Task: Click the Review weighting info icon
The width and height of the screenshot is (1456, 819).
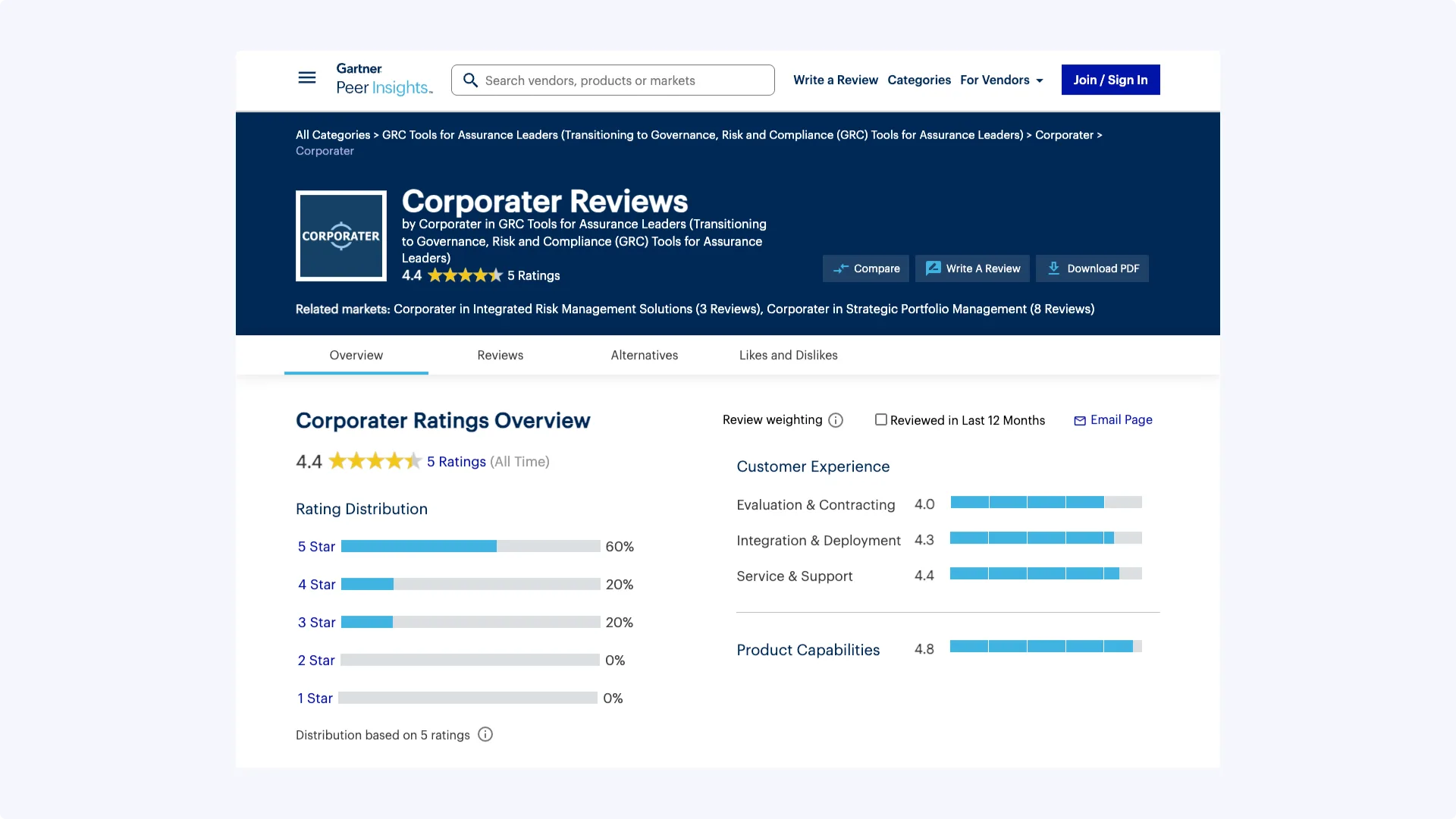Action: tap(836, 420)
